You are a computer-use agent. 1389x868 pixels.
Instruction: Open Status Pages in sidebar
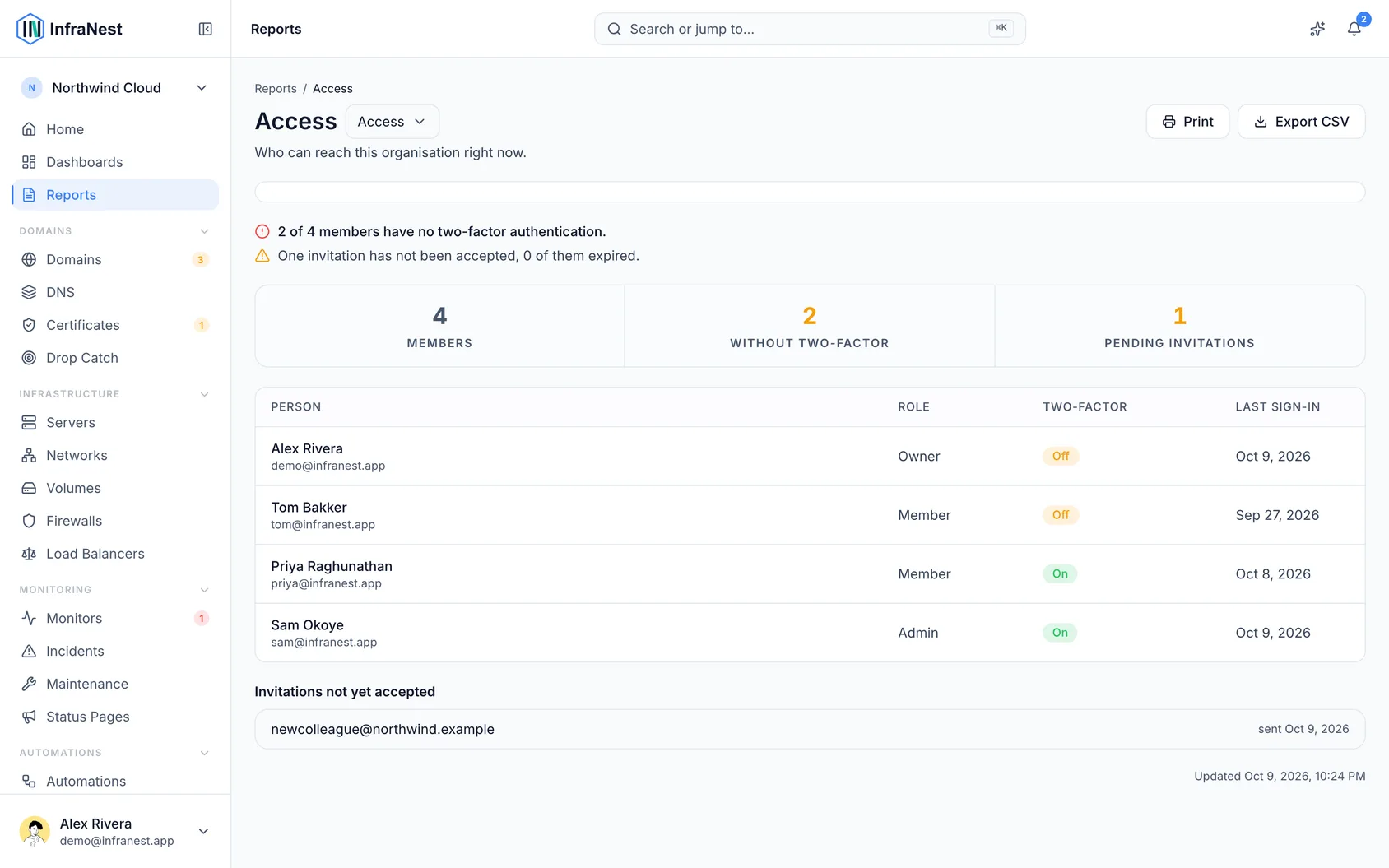(x=115, y=717)
